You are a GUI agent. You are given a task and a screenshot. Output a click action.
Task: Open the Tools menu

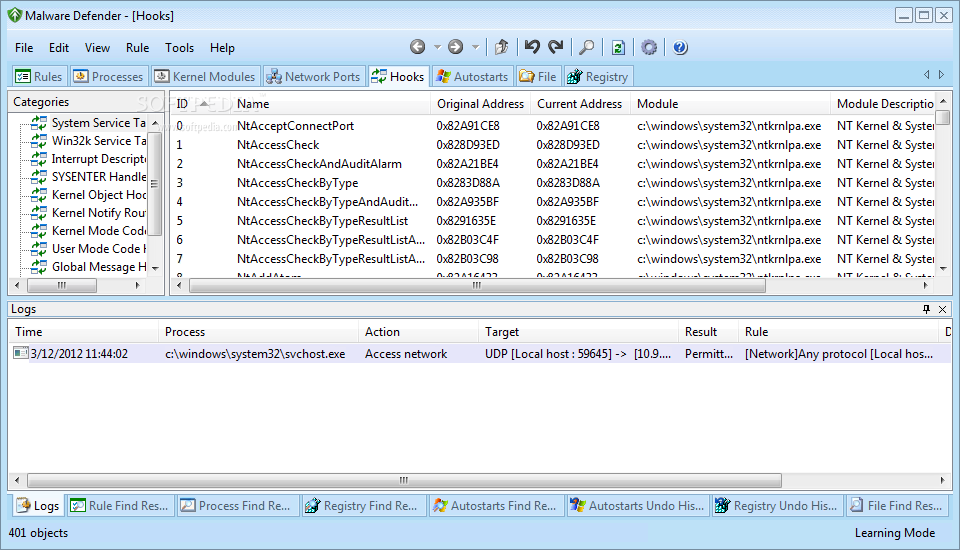(179, 48)
